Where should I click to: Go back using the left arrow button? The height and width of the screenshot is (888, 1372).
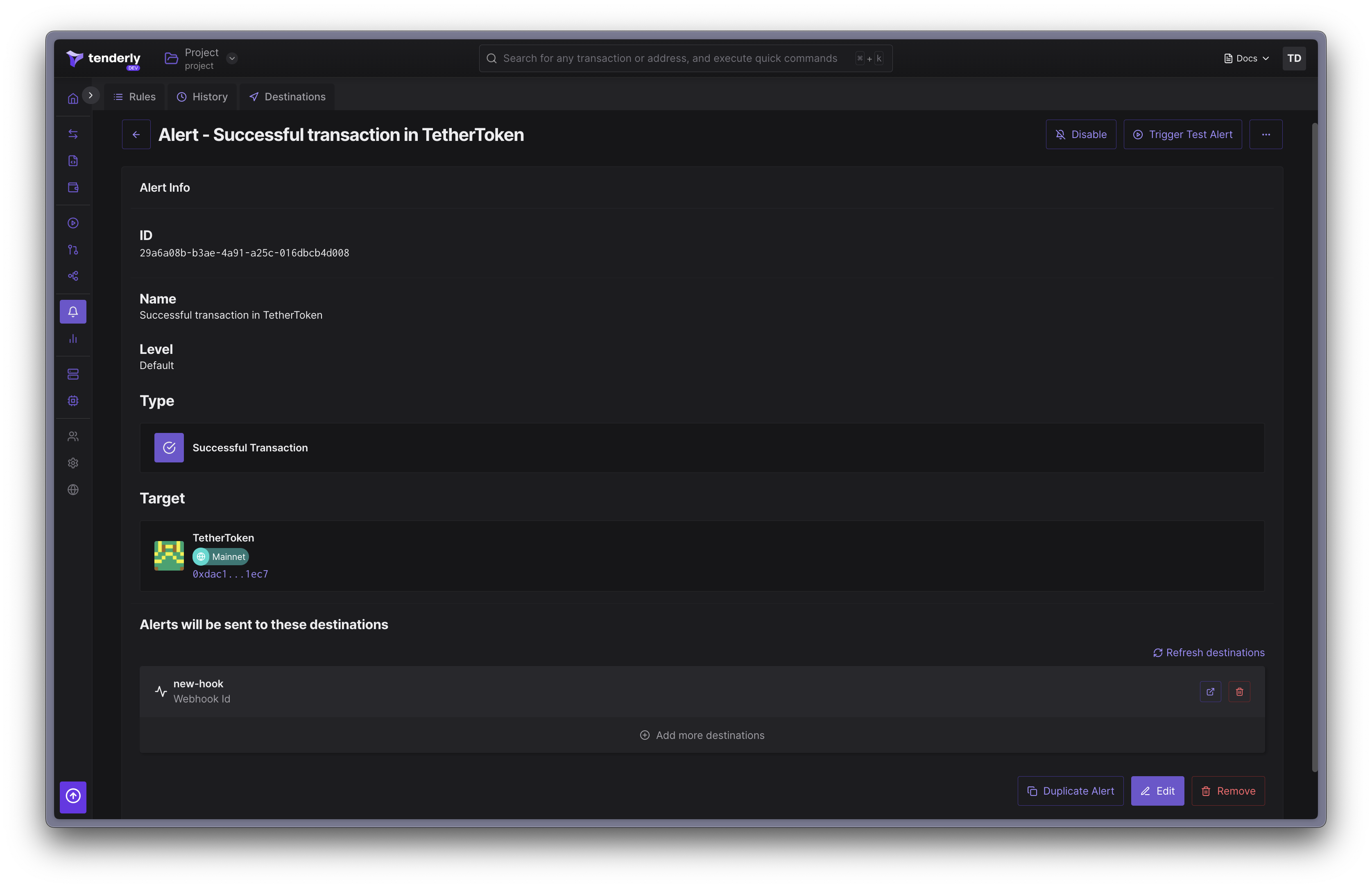point(136,134)
